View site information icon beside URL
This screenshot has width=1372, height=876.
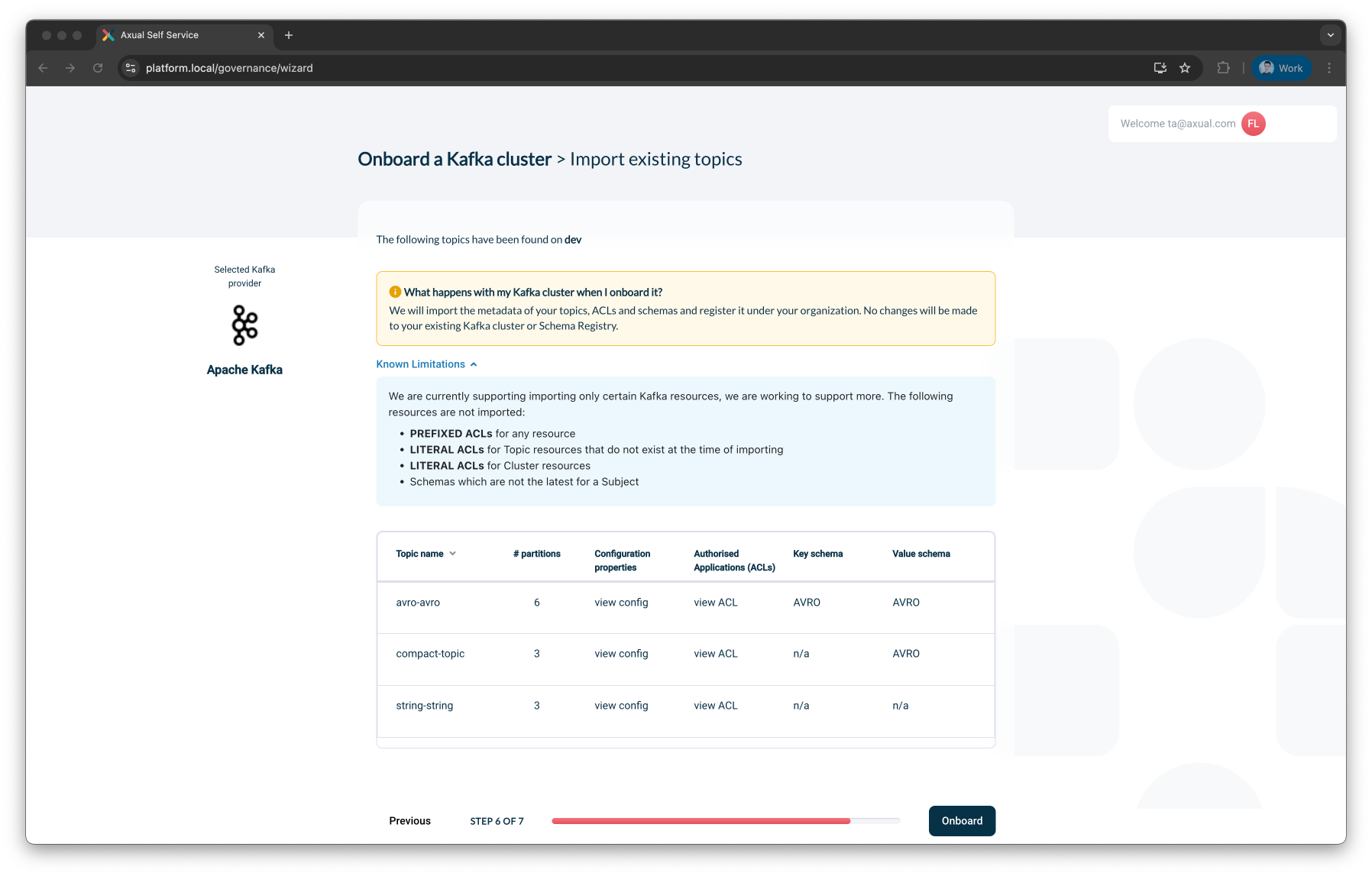pyautogui.click(x=131, y=68)
